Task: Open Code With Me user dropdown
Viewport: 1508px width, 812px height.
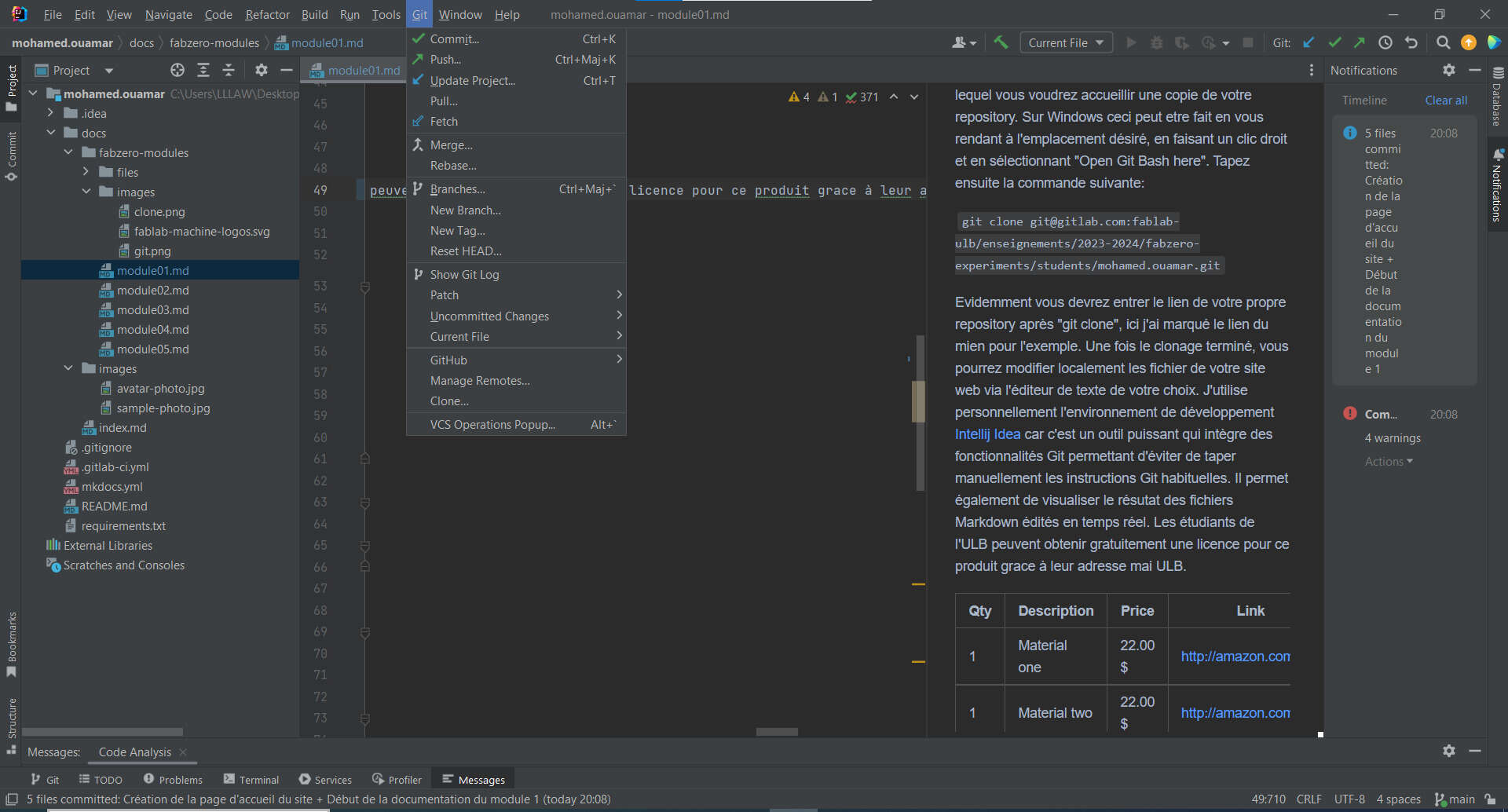Action: pyautogui.click(x=964, y=42)
